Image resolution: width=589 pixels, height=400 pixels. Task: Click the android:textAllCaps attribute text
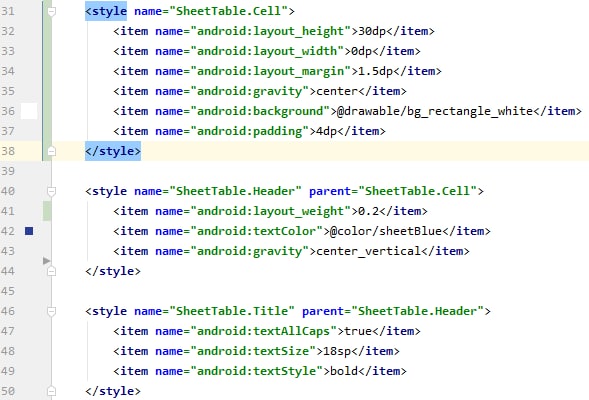(263, 331)
